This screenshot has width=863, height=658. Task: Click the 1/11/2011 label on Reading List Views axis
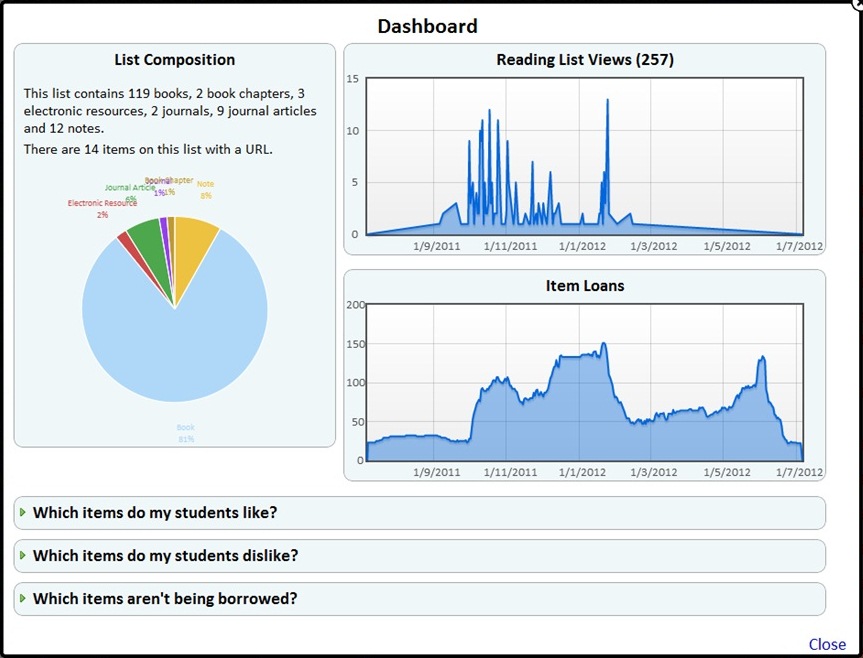coord(510,246)
